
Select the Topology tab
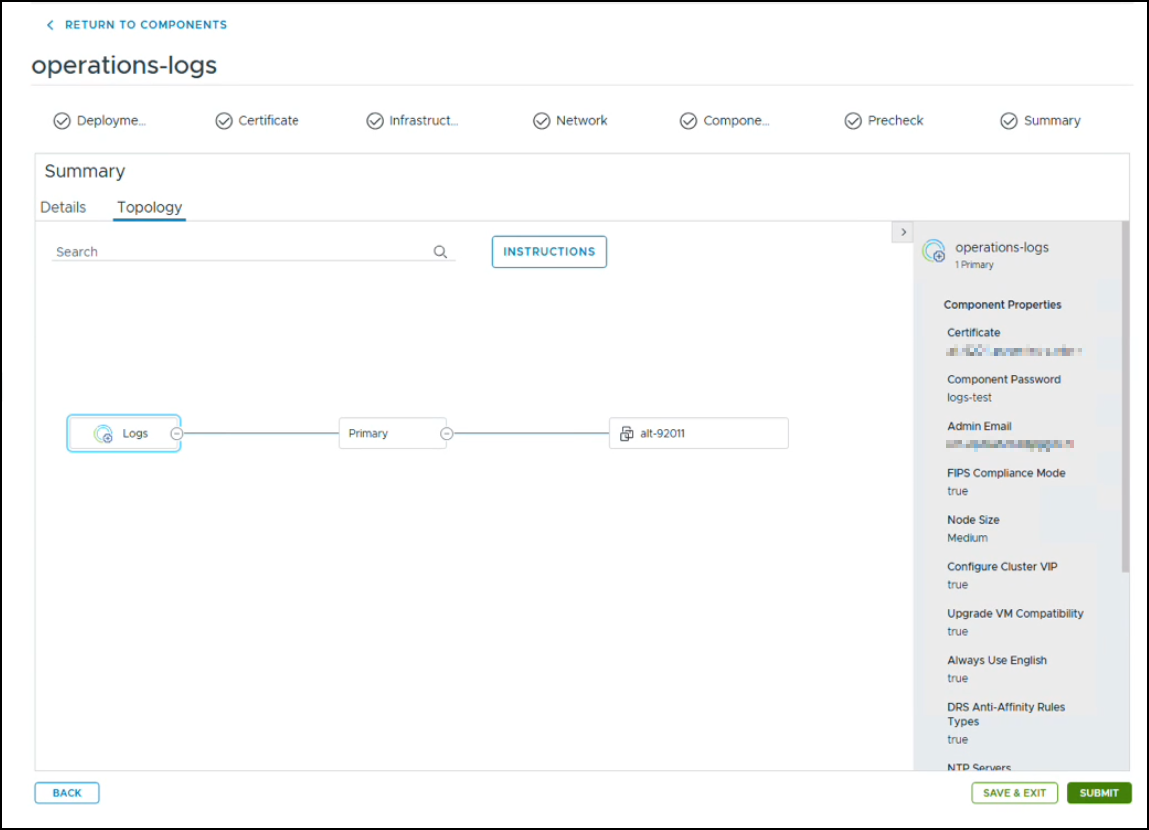point(149,207)
